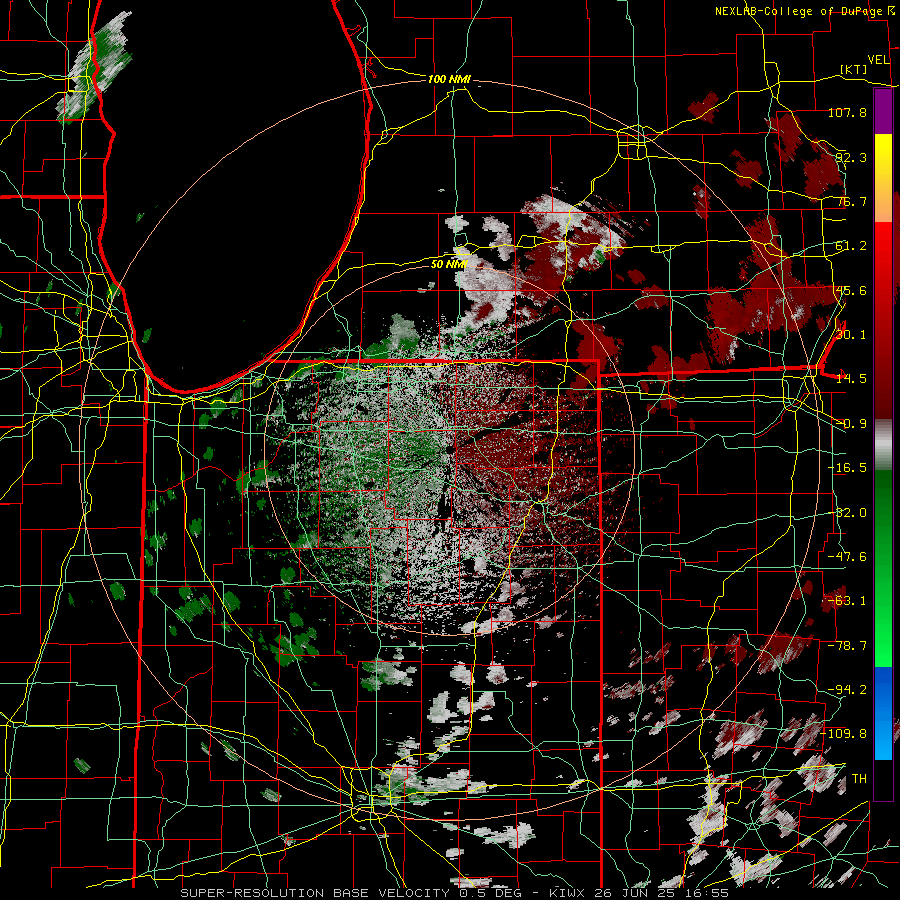Image resolution: width=900 pixels, height=900 pixels.
Task: Select the -47.6 velocity scale value
Action: point(847,557)
